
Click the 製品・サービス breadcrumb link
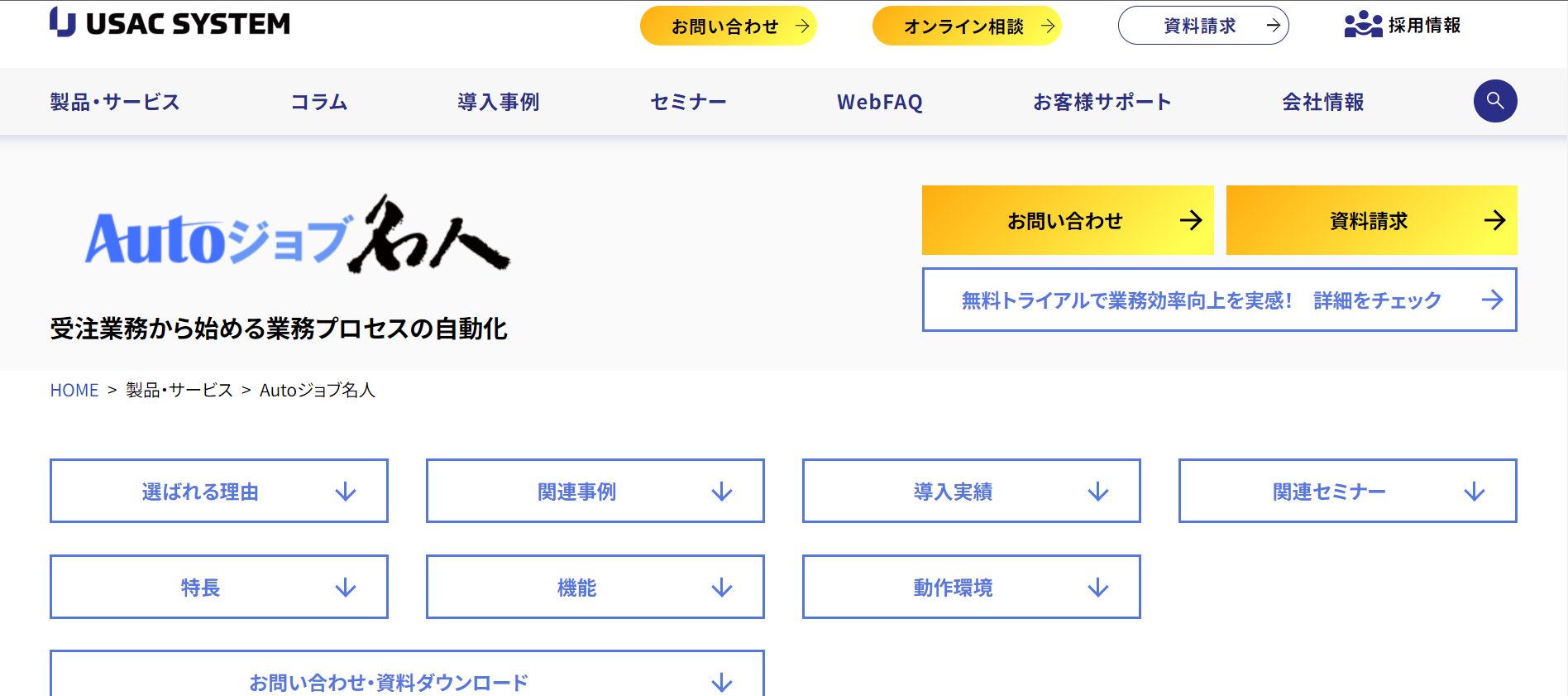[179, 390]
